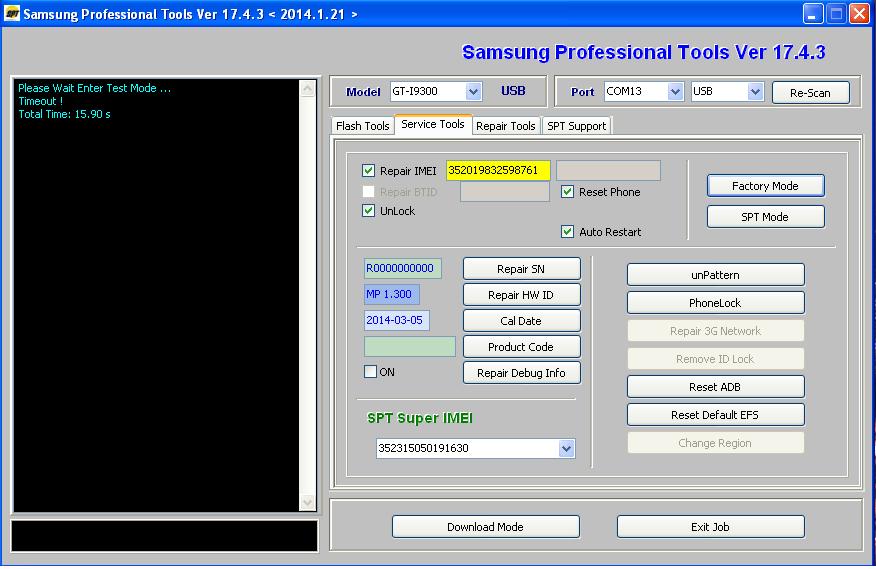This screenshot has width=876, height=569.
Task: Click the Cal Date button
Action: [521, 321]
